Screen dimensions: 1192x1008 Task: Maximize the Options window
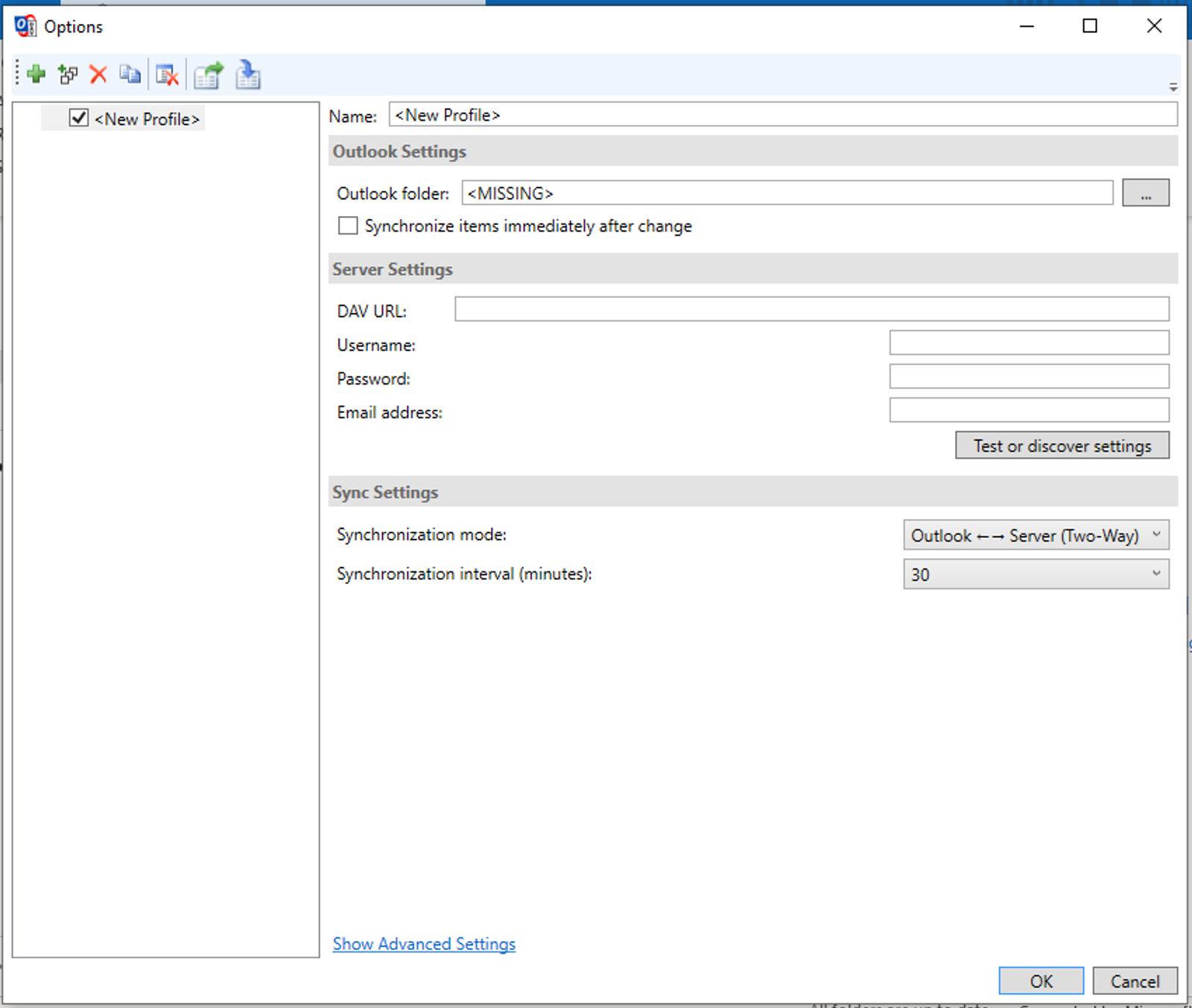(x=1090, y=26)
